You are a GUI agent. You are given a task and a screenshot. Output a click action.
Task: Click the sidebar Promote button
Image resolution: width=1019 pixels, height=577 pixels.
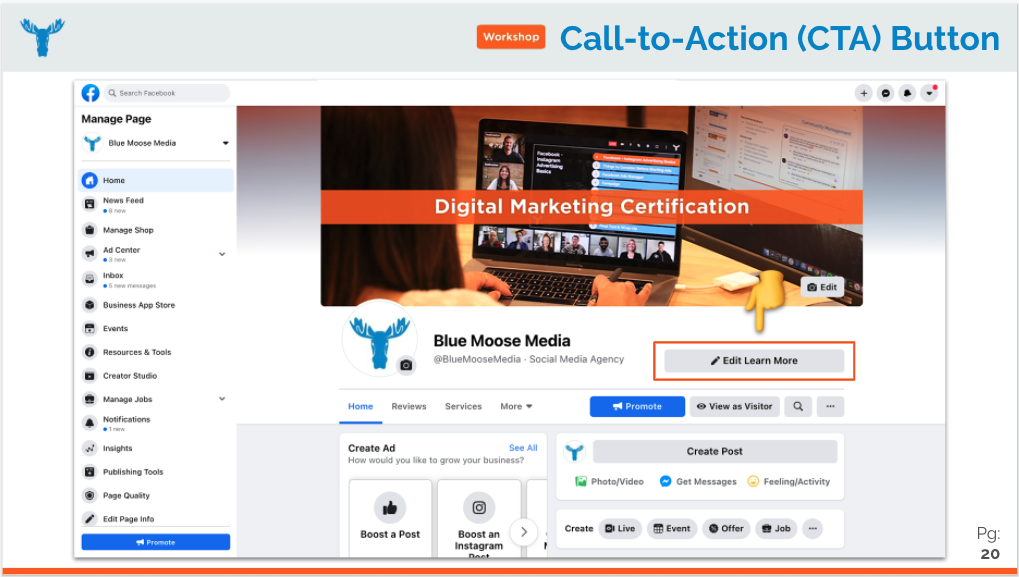point(156,542)
